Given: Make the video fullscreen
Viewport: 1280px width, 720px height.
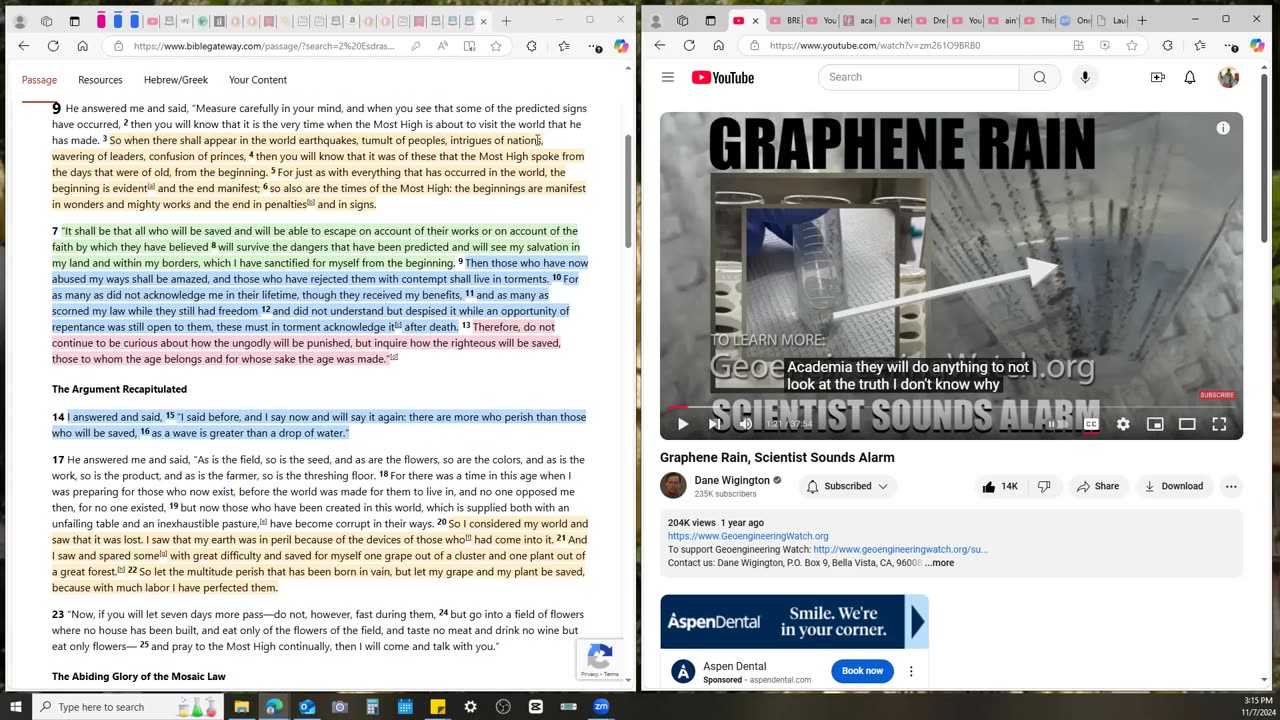Looking at the screenshot, I should 1219,424.
